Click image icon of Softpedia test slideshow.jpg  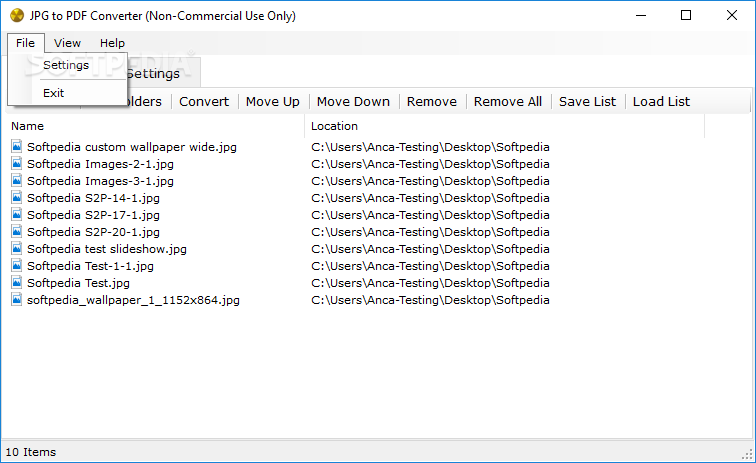[17, 248]
